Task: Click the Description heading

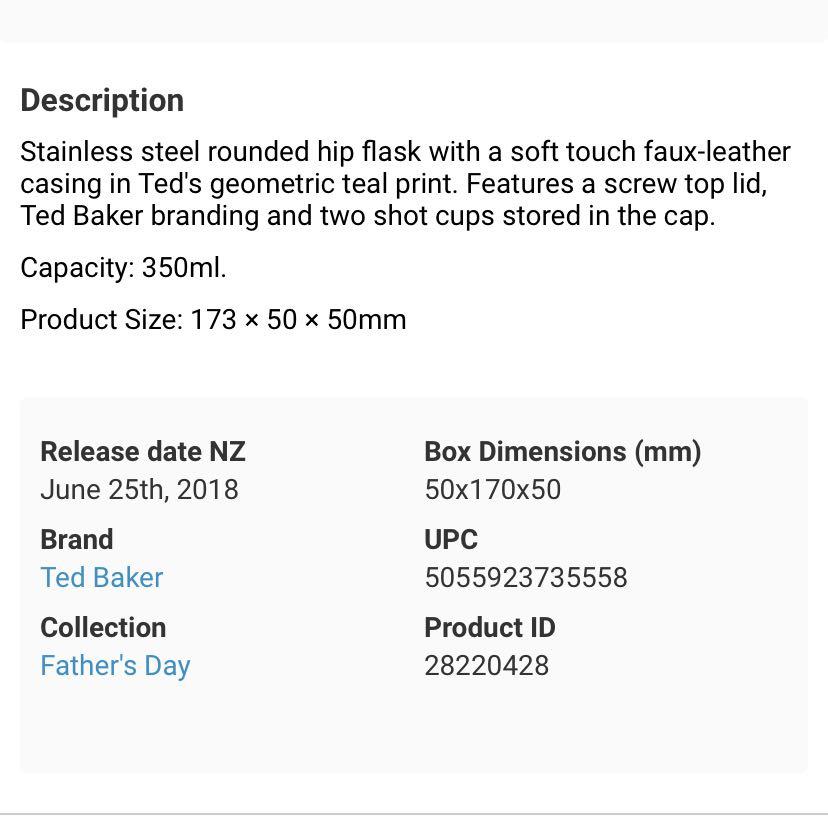Action: [x=102, y=100]
